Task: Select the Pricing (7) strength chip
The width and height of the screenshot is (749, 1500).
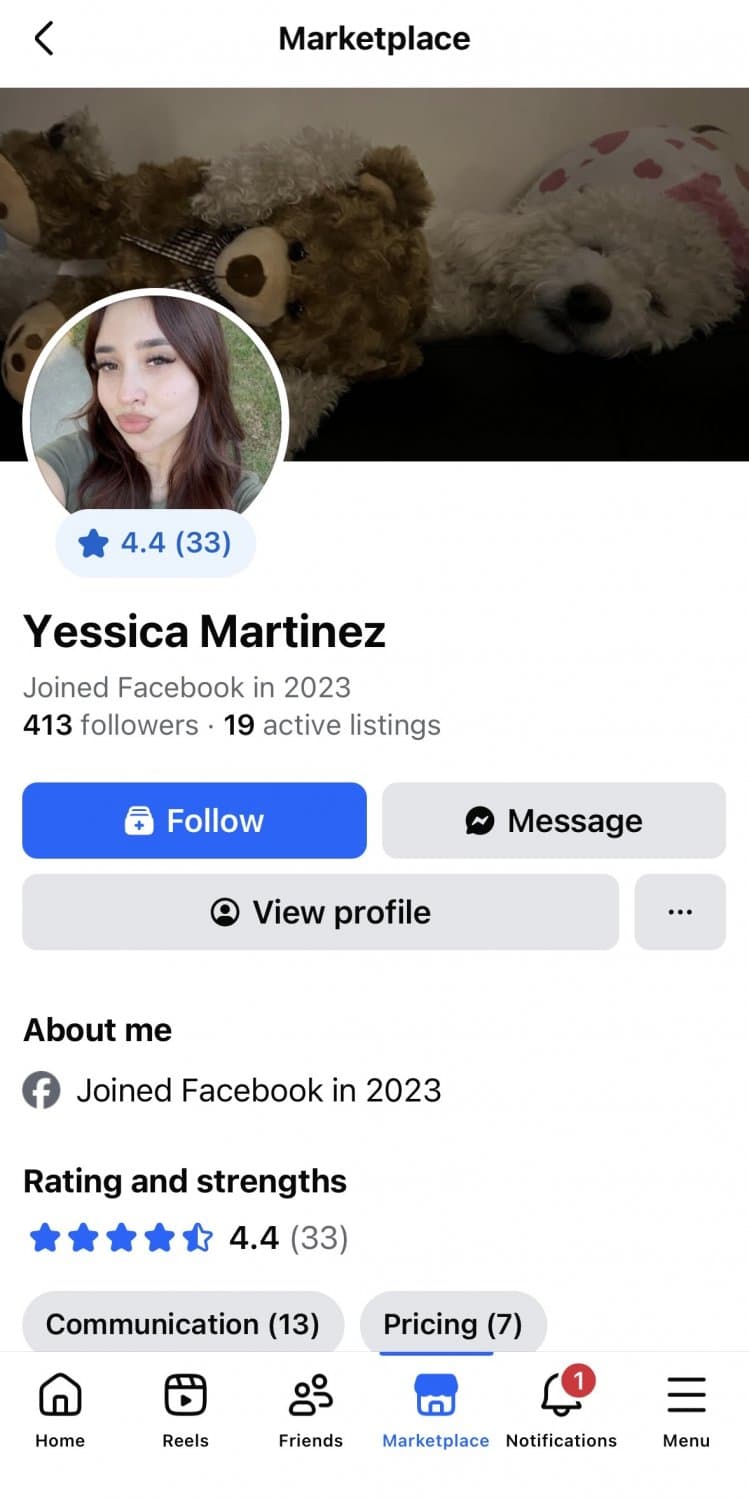Action: (x=453, y=1324)
